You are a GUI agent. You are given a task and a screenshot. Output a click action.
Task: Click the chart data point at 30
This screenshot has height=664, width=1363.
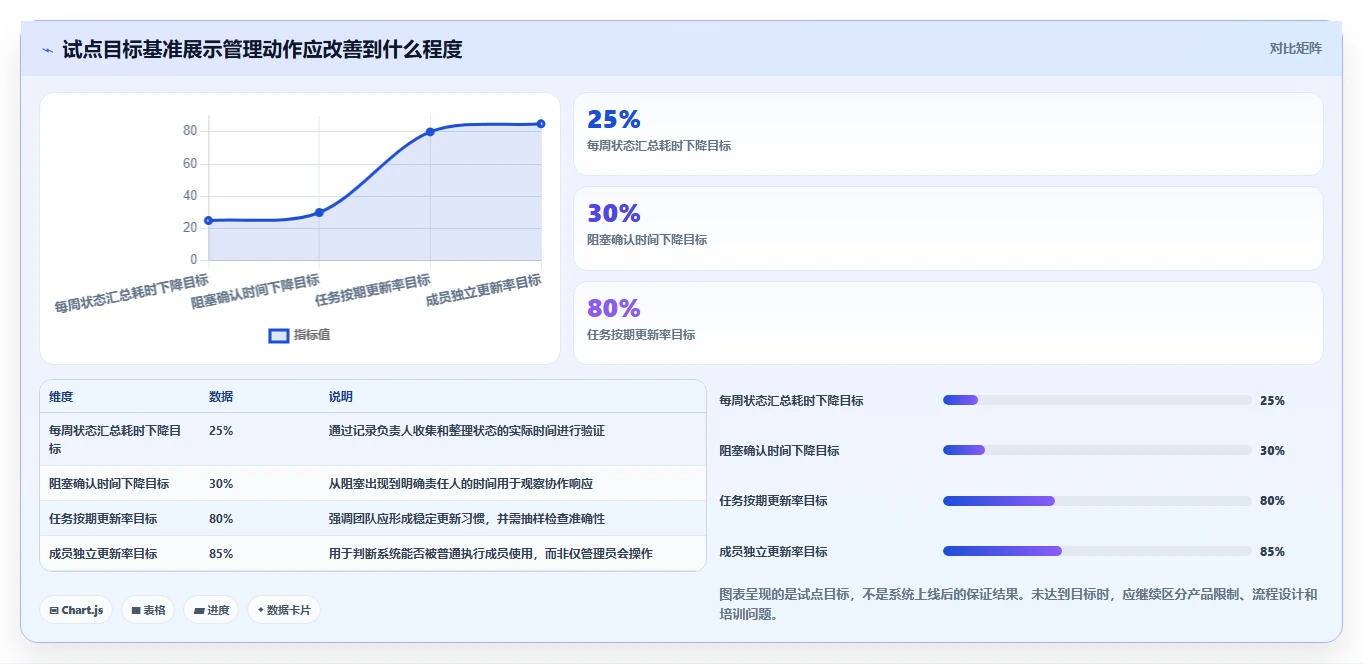[x=319, y=212]
